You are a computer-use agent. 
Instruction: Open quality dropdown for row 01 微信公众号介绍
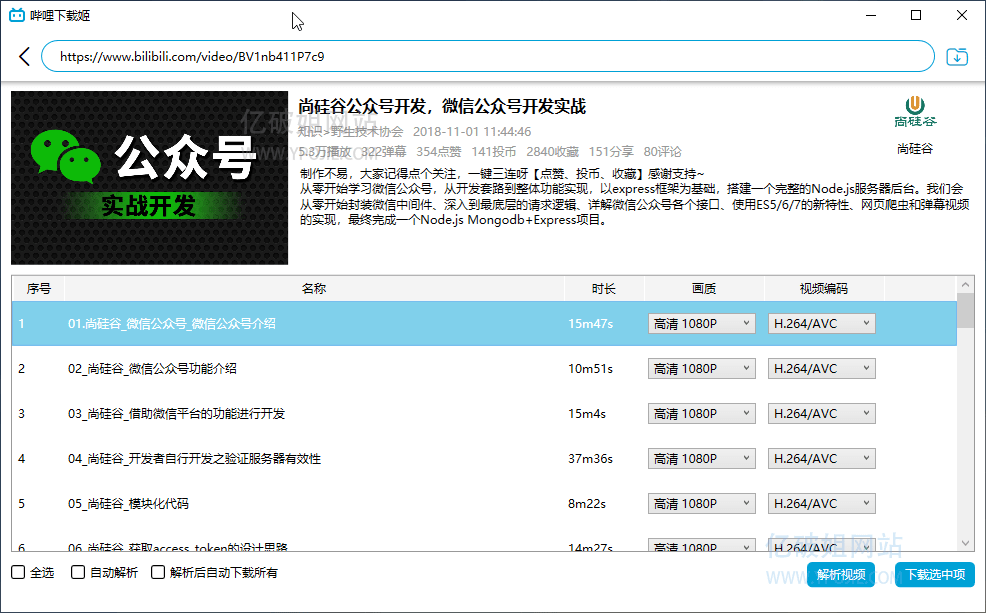(x=702, y=324)
